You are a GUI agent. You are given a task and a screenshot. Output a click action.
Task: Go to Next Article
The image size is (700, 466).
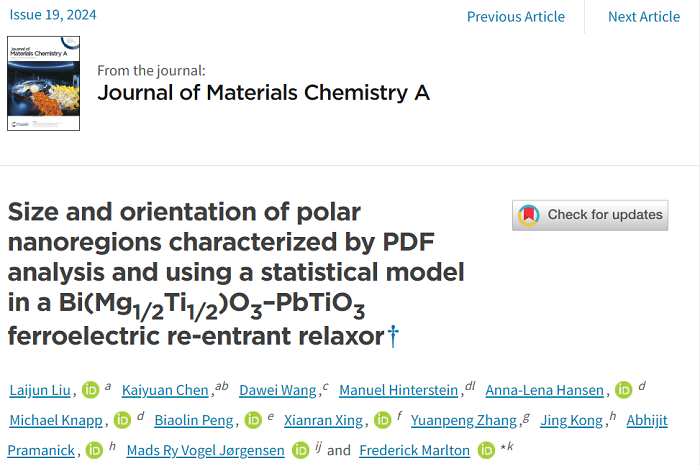coord(643,16)
